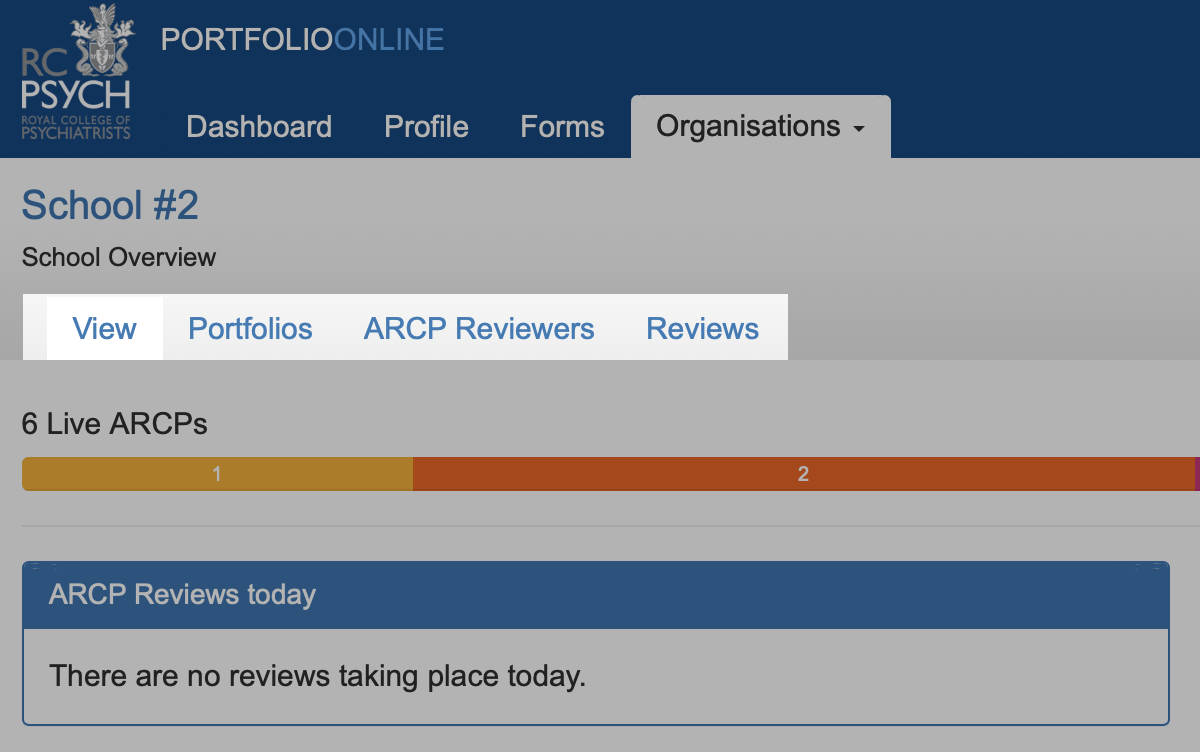
Task: Click the 6 Live ARCPs label
Action: 114,424
